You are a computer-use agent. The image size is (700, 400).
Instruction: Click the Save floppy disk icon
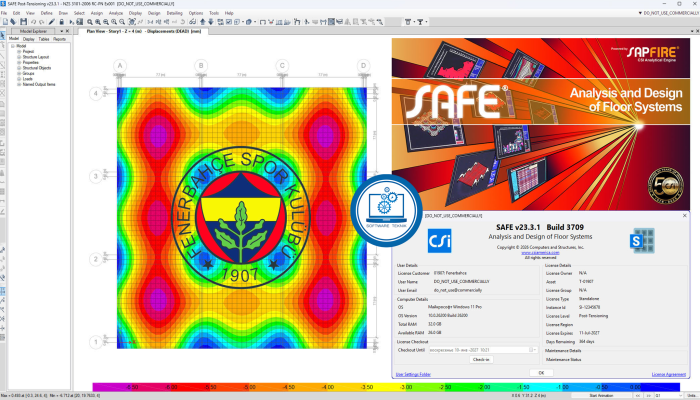(x=24, y=22)
